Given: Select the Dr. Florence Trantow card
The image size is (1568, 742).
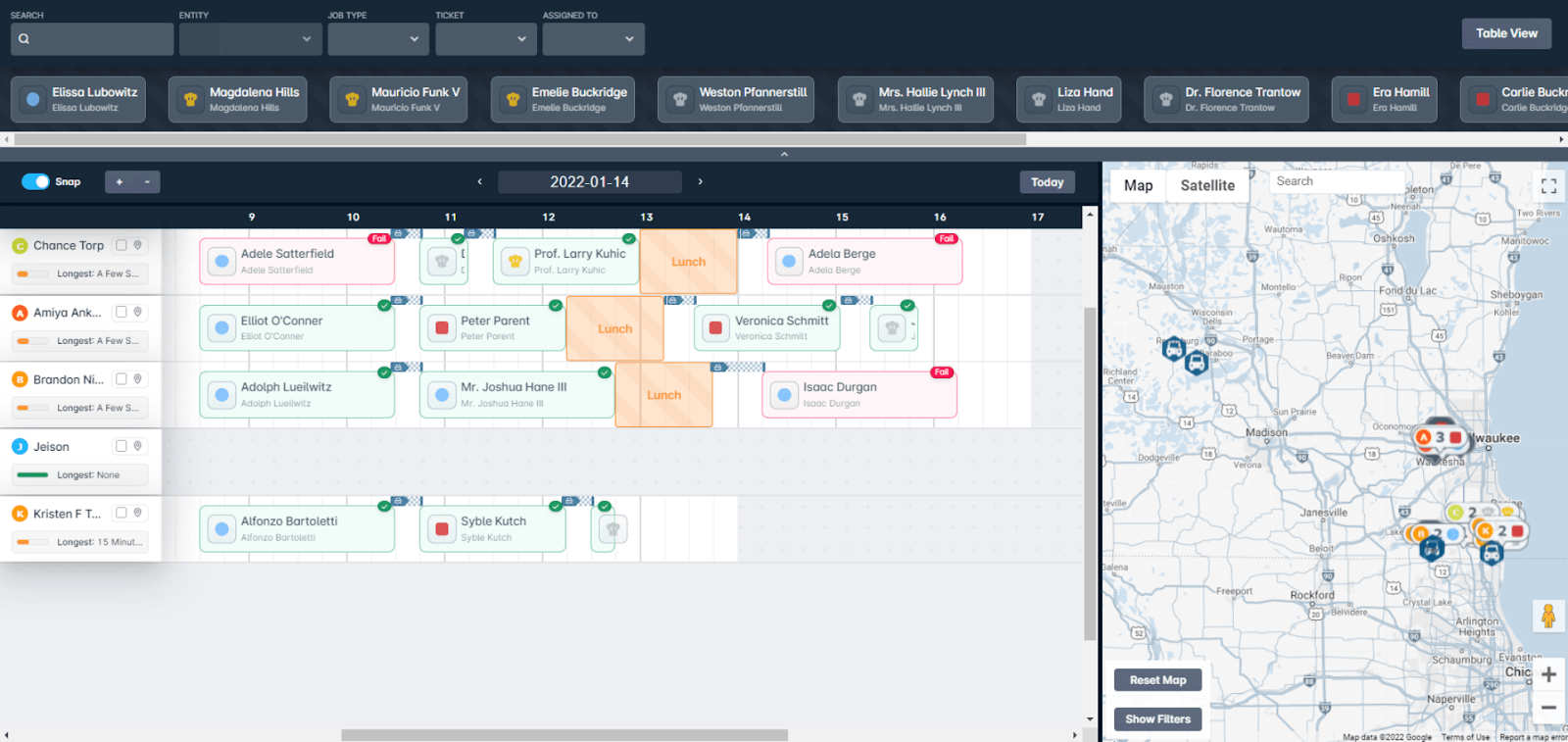Looking at the screenshot, I should click(x=1226, y=99).
